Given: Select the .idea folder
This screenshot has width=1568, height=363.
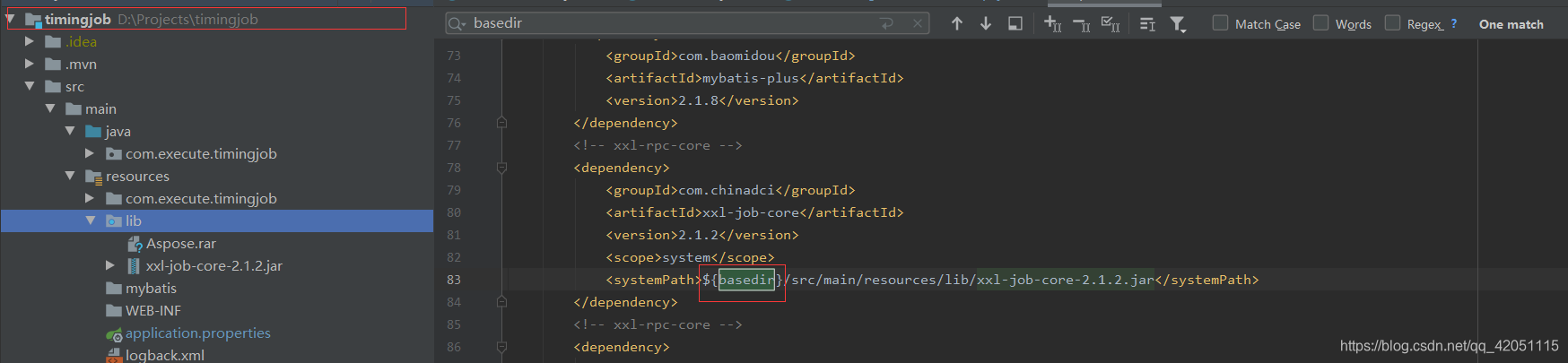Looking at the screenshot, I should click(x=81, y=41).
